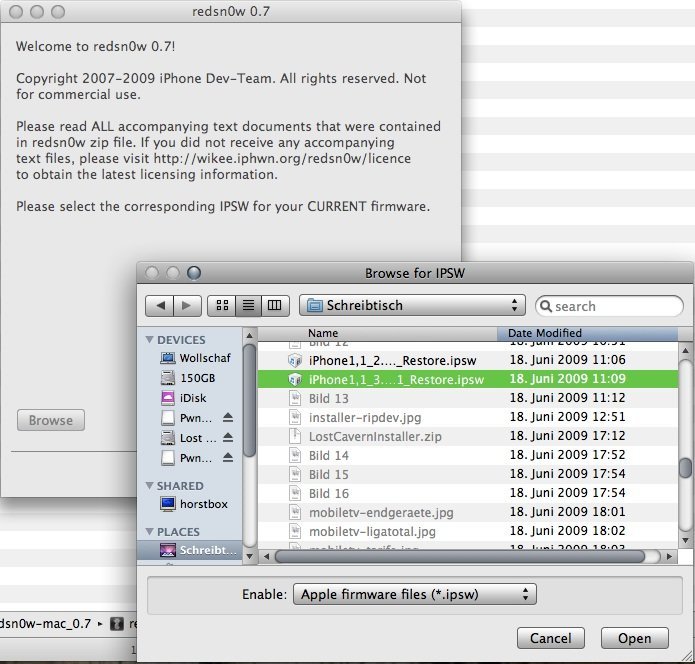Click the date 18. Juni 2009 12:51
695x664 pixels.
pyautogui.click(x=567, y=417)
